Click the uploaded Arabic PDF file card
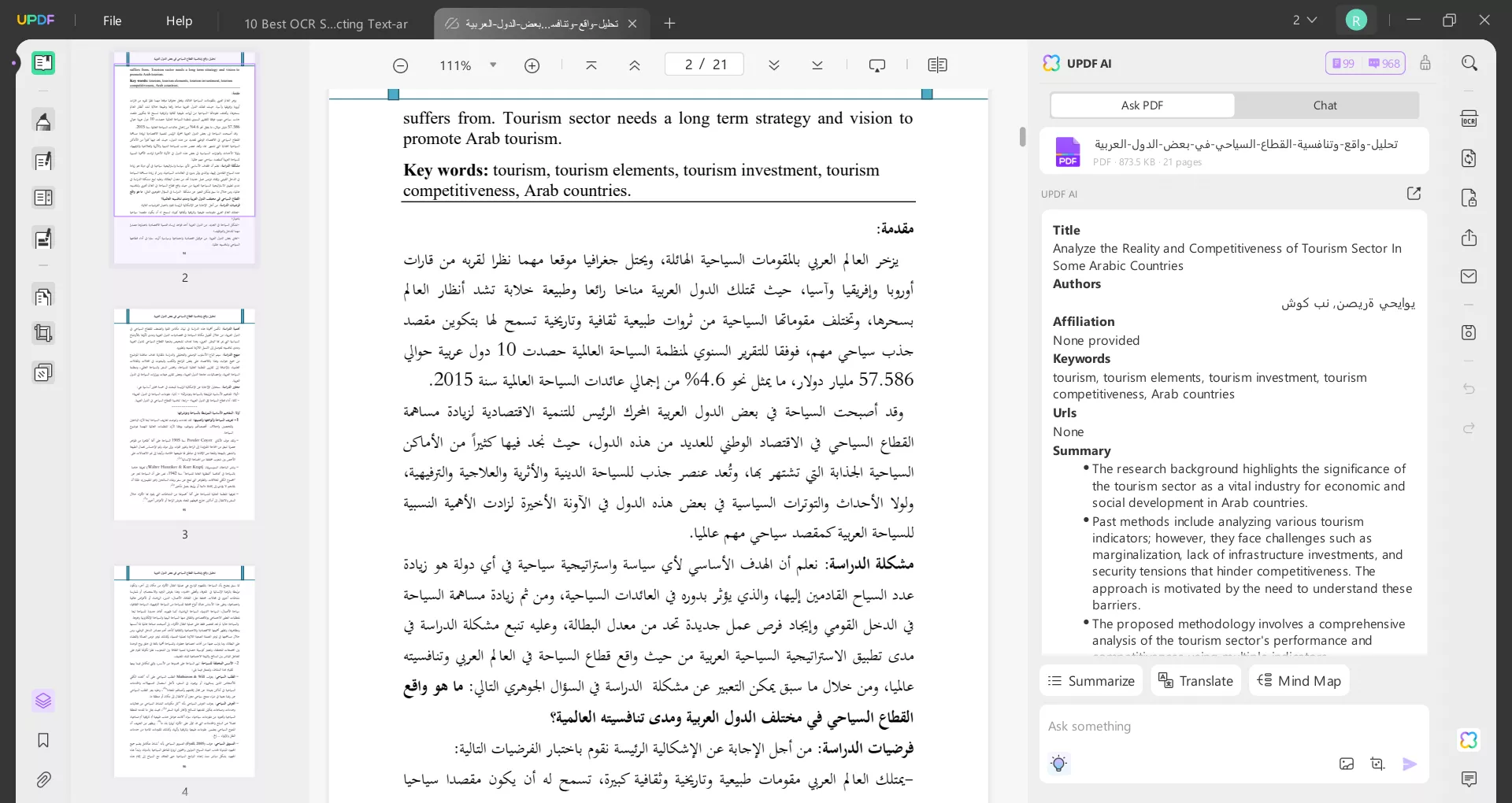The image size is (1512, 803). tap(1234, 151)
